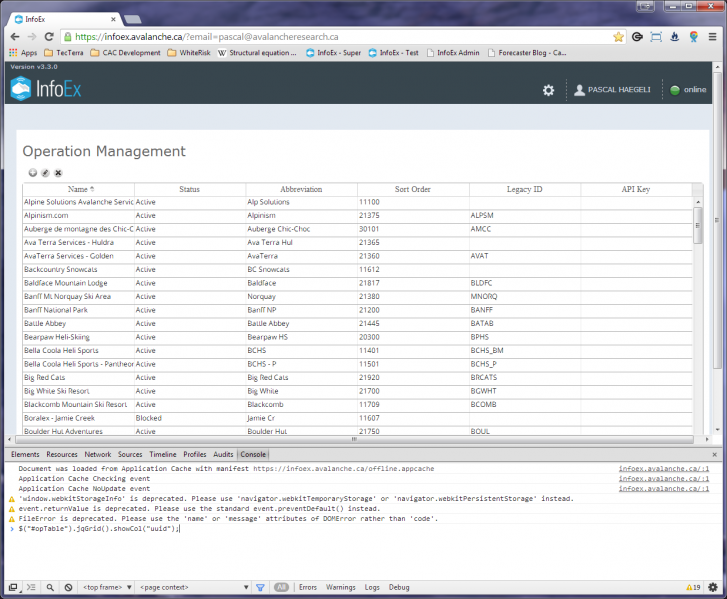727x599 pixels.
Task: Click the colorful pin extension icon
Action: pyautogui.click(x=694, y=37)
